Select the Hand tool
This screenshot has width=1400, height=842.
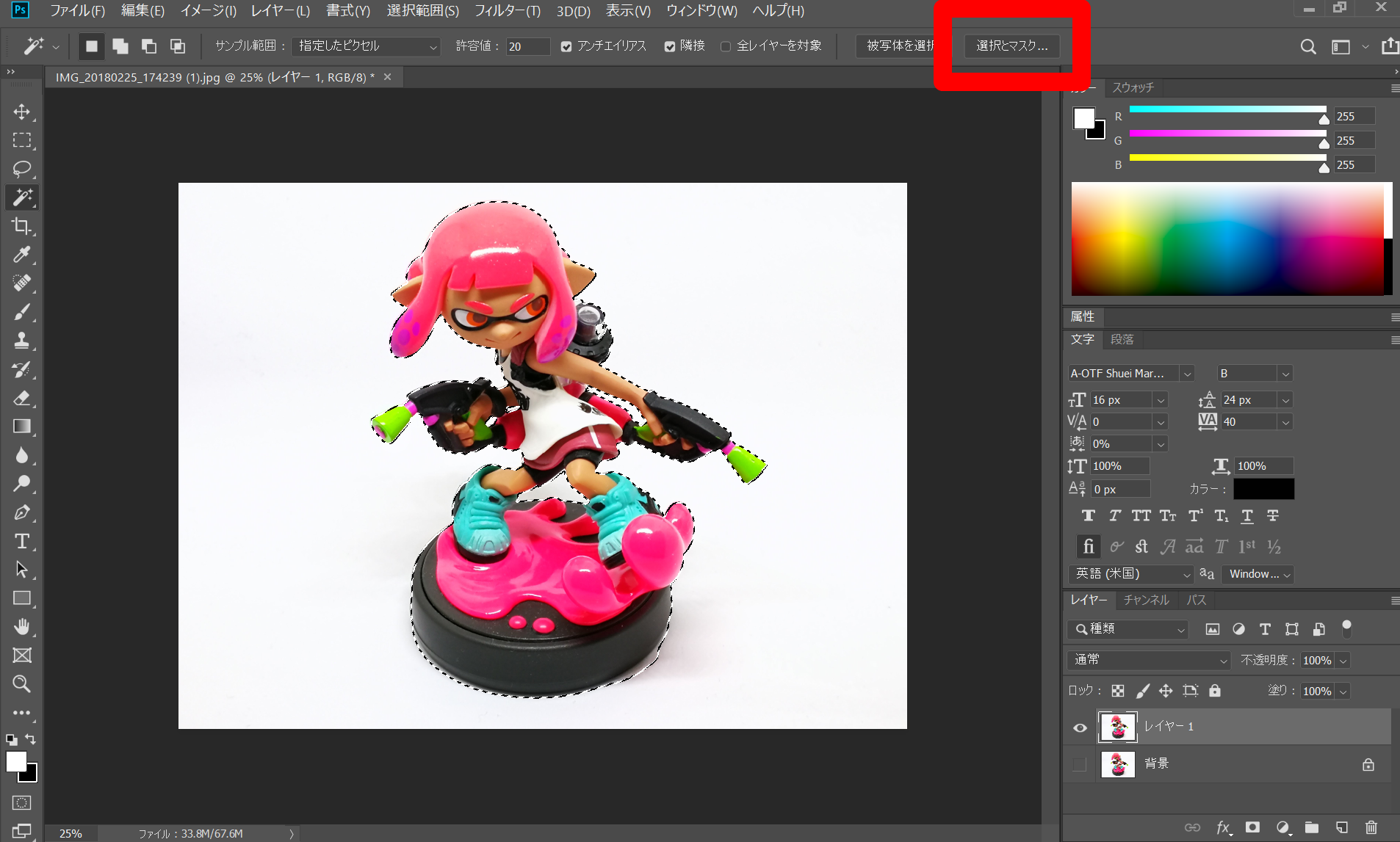[x=22, y=627]
